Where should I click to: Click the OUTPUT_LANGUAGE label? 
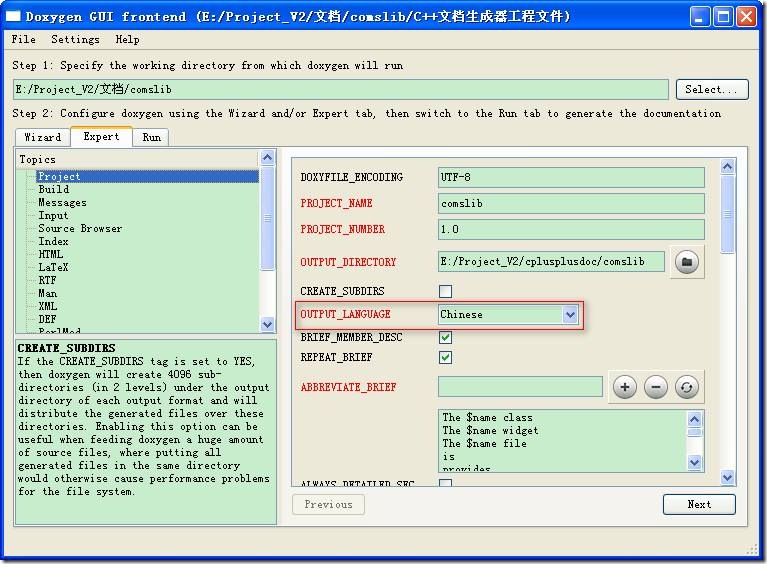(345, 314)
